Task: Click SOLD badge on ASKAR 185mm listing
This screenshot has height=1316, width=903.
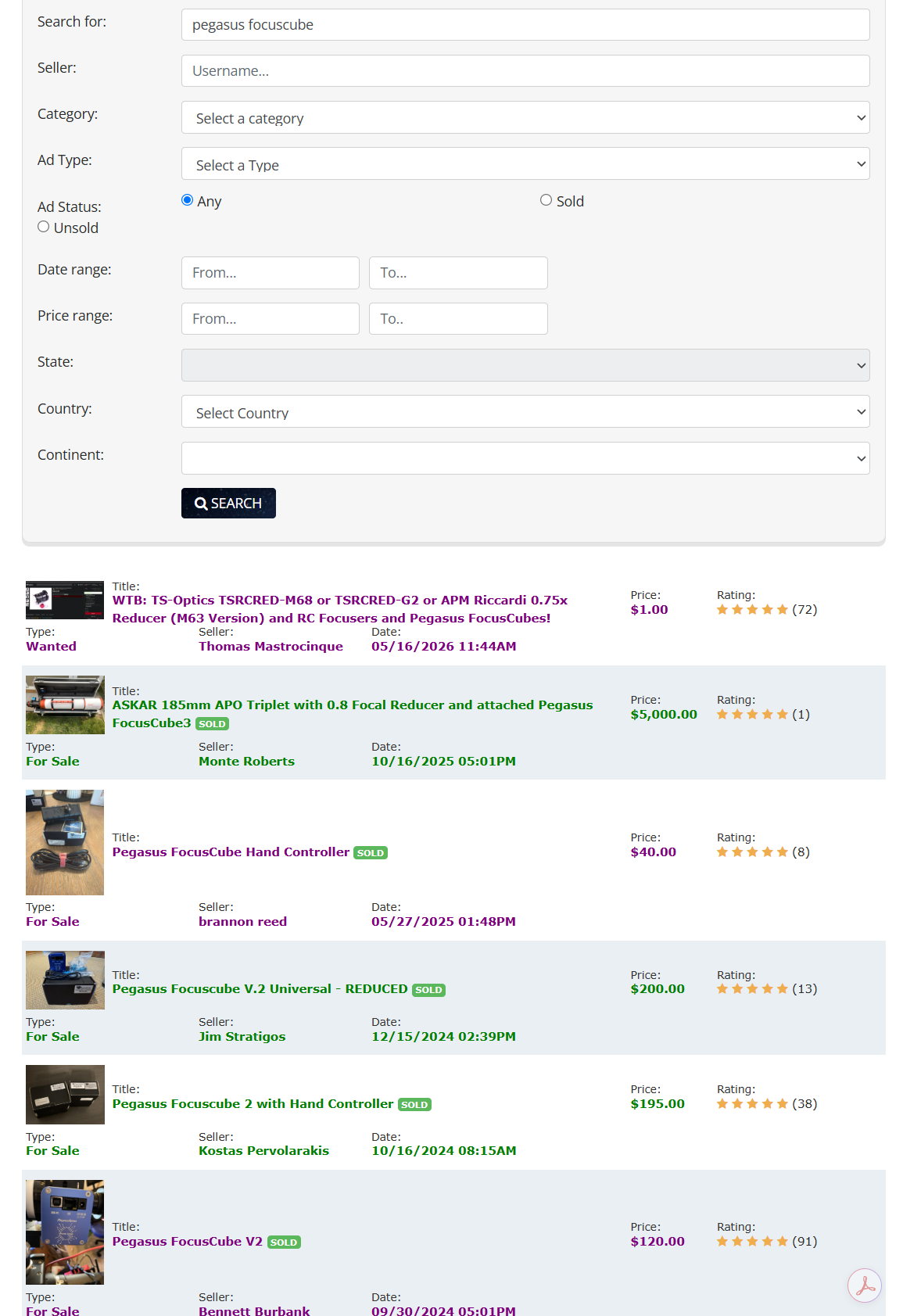Action: (x=212, y=724)
